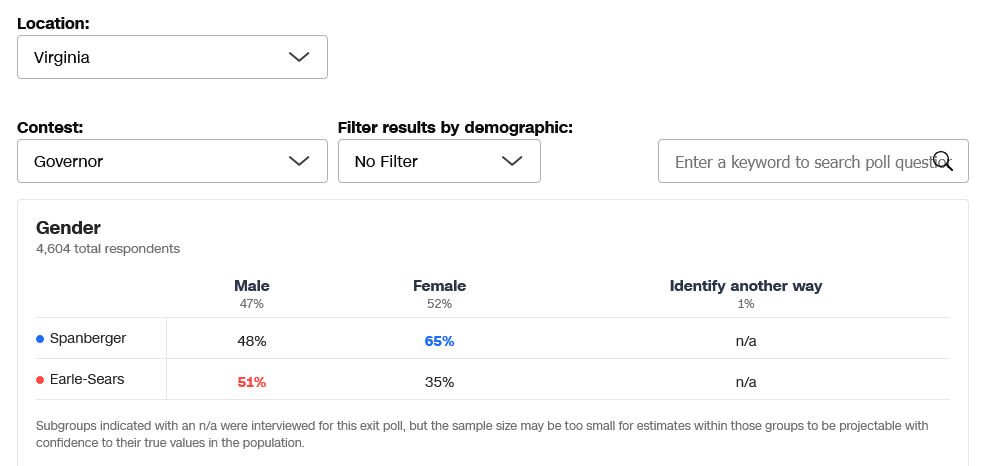The width and height of the screenshot is (999, 466).
Task: Click the 4,604 total respondents text
Action: coord(108,248)
